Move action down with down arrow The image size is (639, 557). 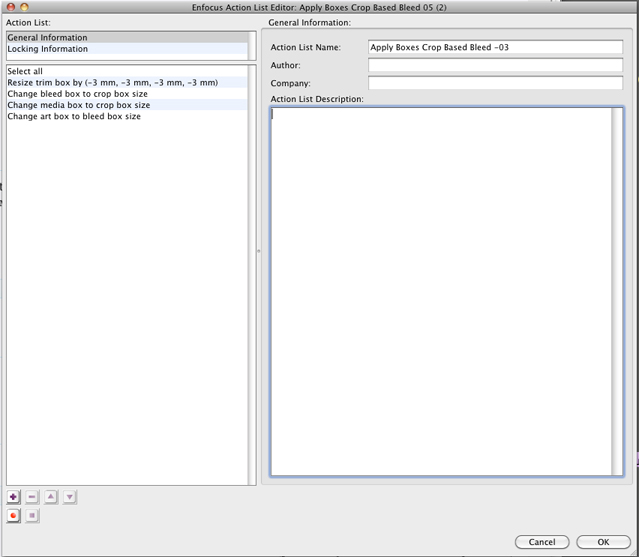[70, 497]
